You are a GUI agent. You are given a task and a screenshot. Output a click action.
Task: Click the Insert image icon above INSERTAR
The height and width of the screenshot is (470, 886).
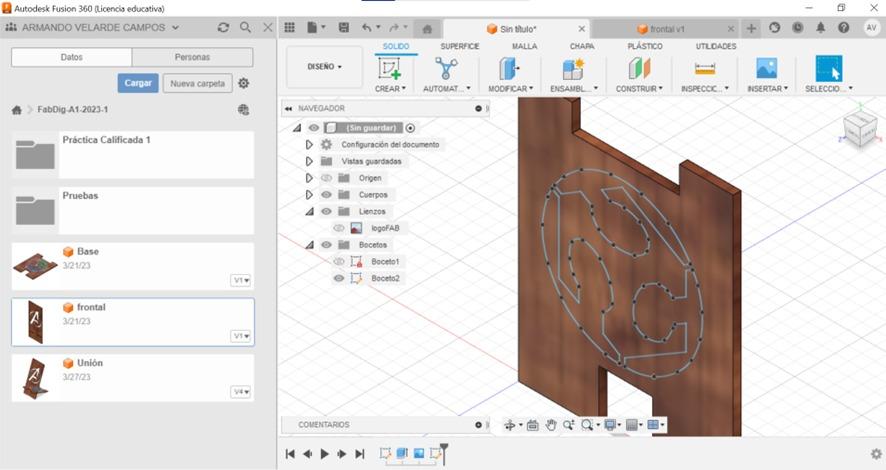pos(767,68)
